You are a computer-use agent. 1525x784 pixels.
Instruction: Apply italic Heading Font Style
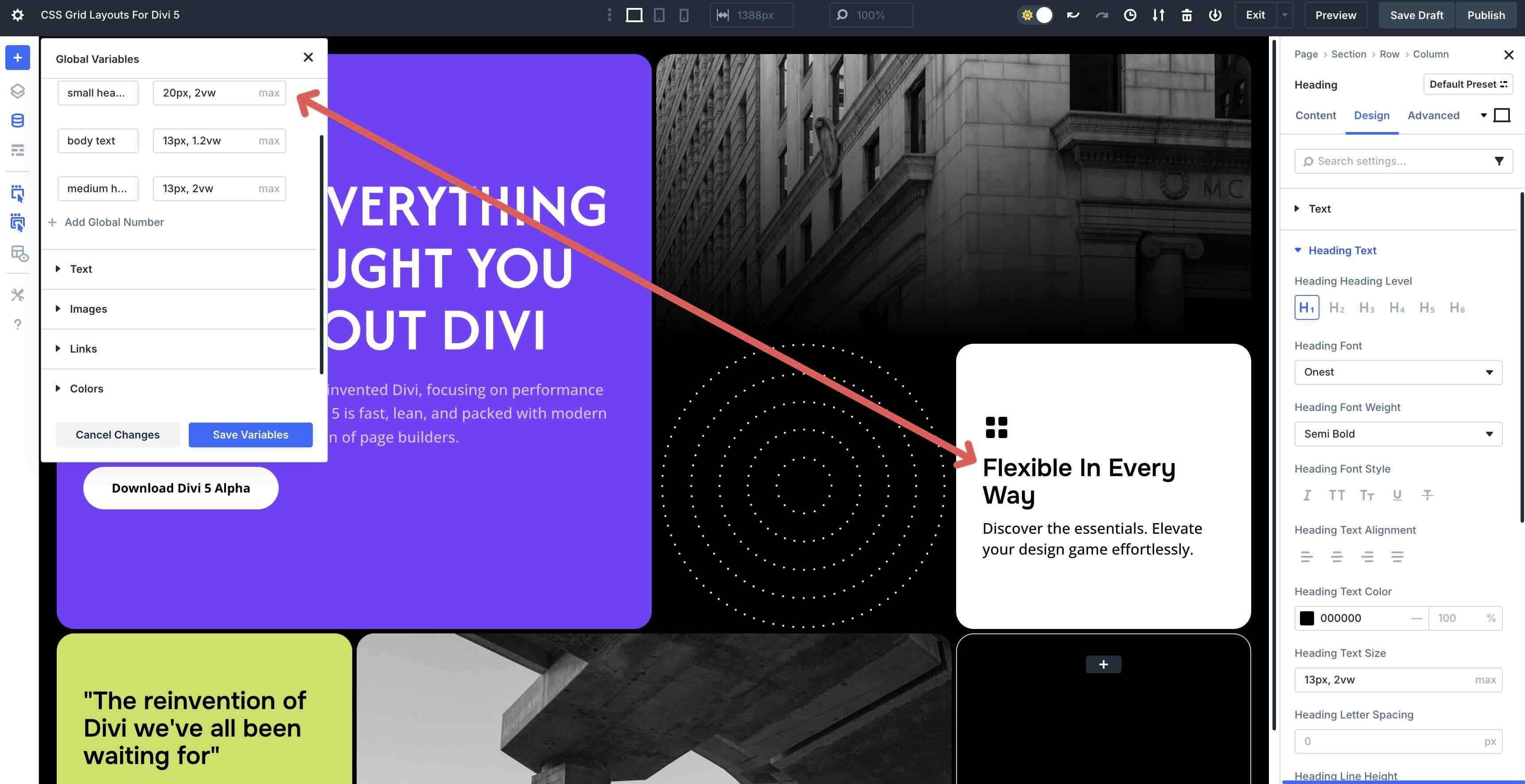coord(1307,495)
